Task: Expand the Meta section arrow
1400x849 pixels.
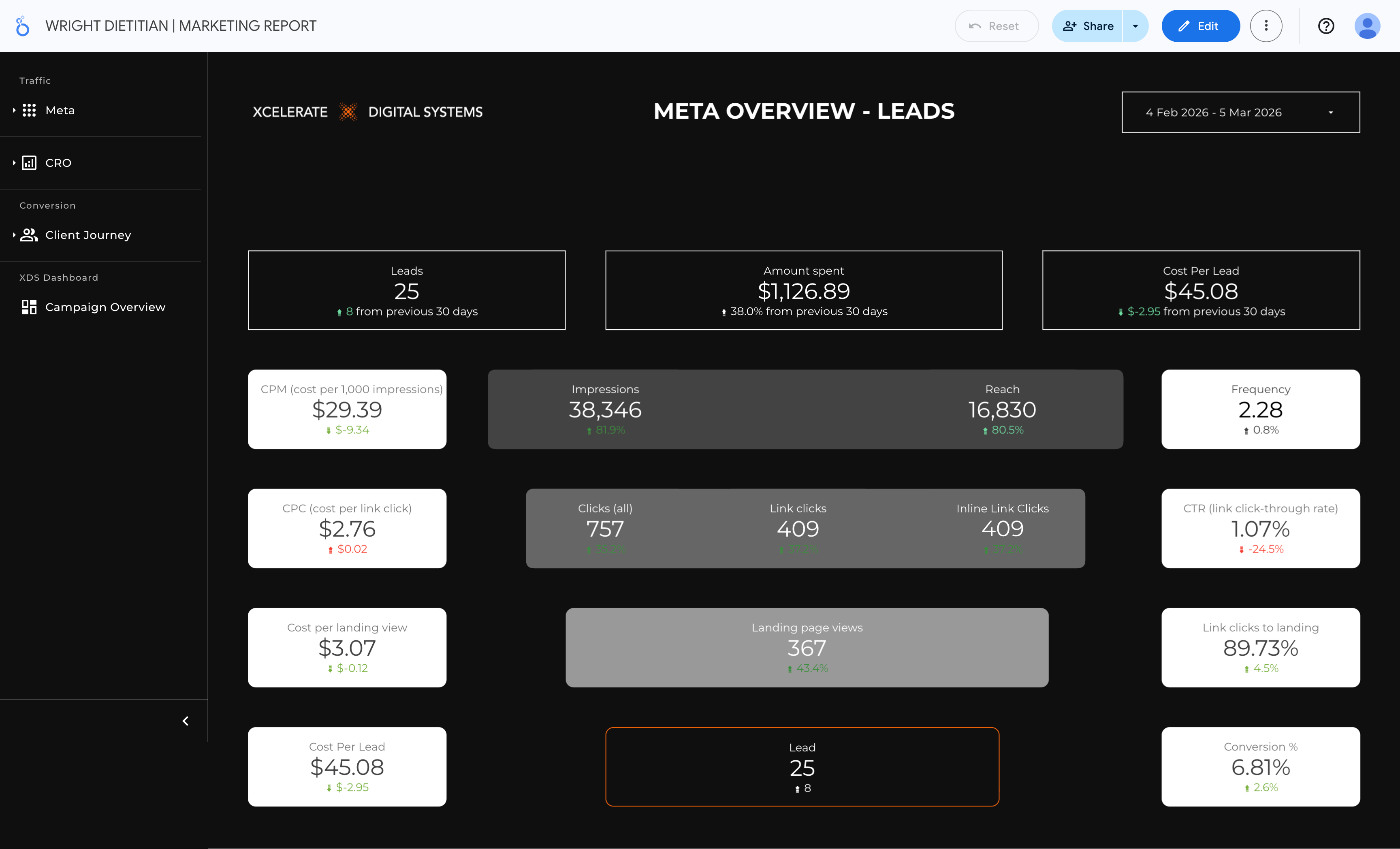Action: [14, 110]
